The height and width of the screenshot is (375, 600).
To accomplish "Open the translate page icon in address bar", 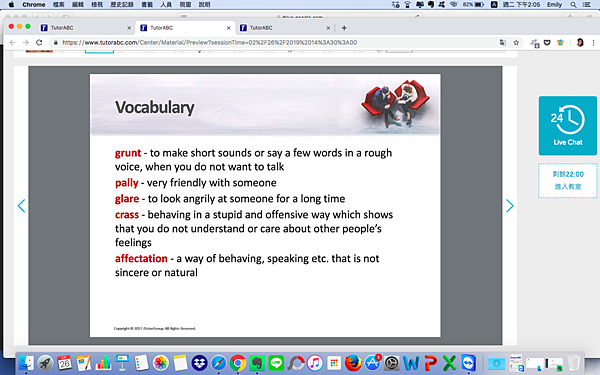I will tap(503, 42).
